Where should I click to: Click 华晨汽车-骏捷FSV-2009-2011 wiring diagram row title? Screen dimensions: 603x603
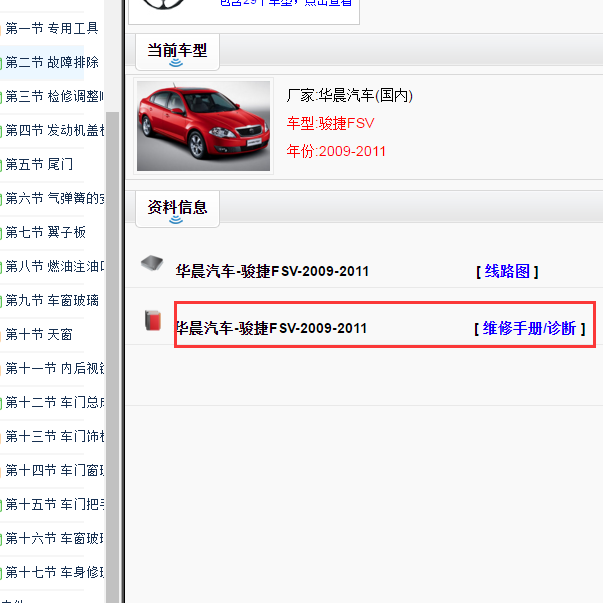point(272,272)
